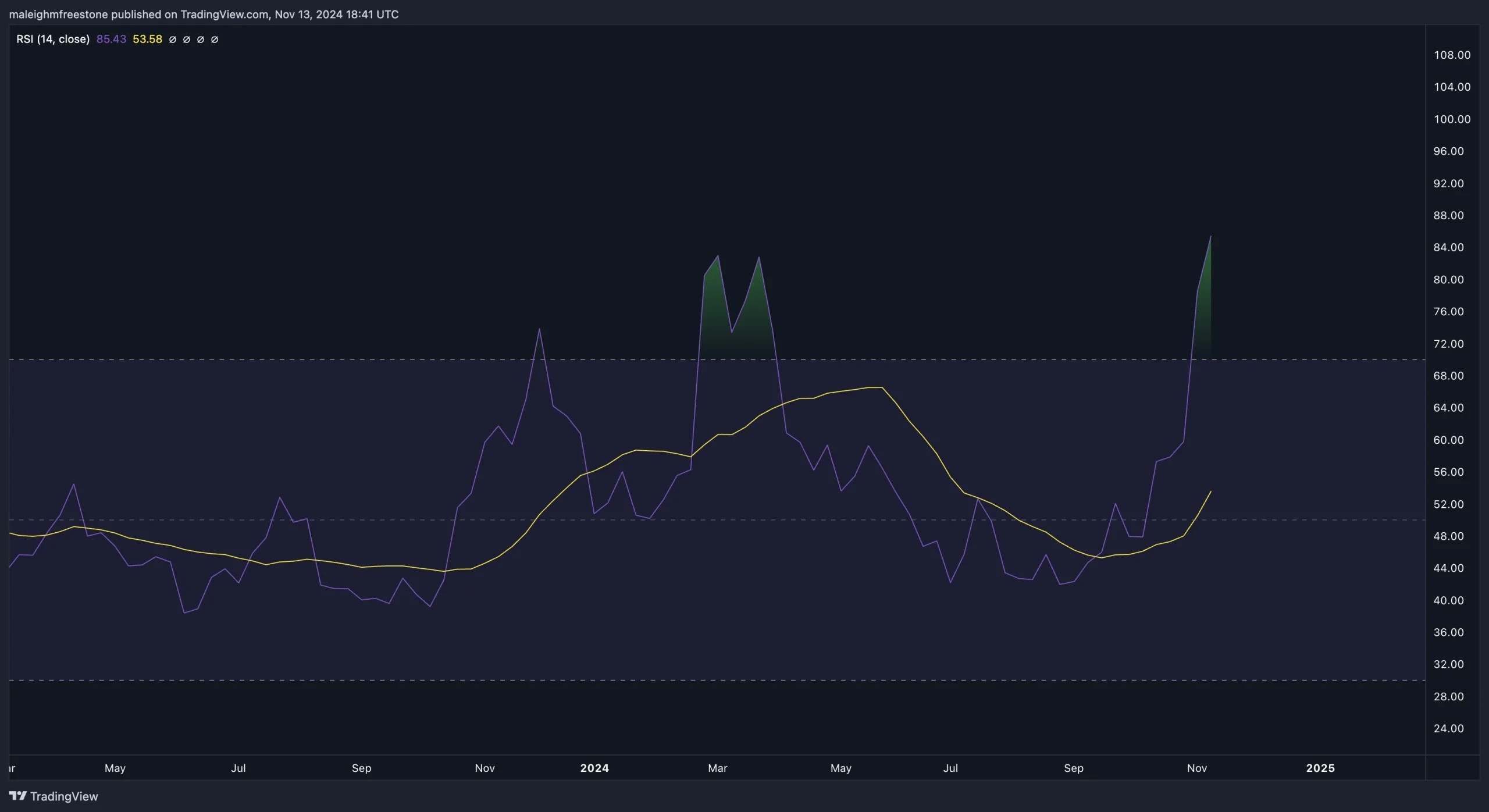Click the yellow RSI-based MA value 53.58
Screen dimensions: 1489x812
(147, 39)
